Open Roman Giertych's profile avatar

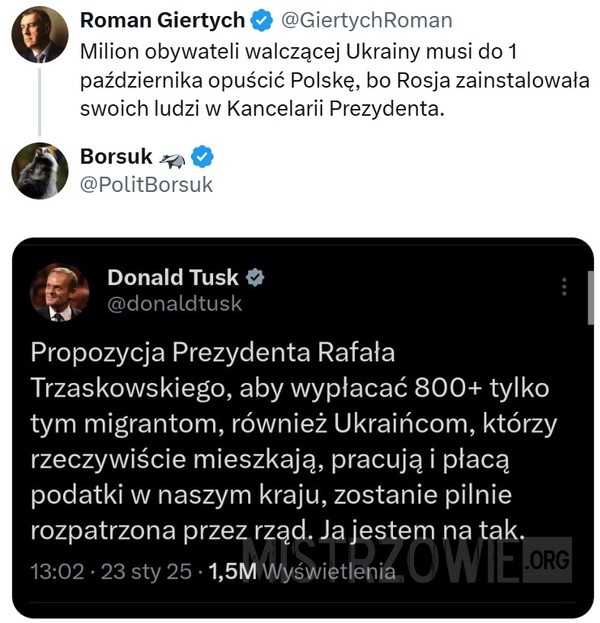click(x=40, y=35)
